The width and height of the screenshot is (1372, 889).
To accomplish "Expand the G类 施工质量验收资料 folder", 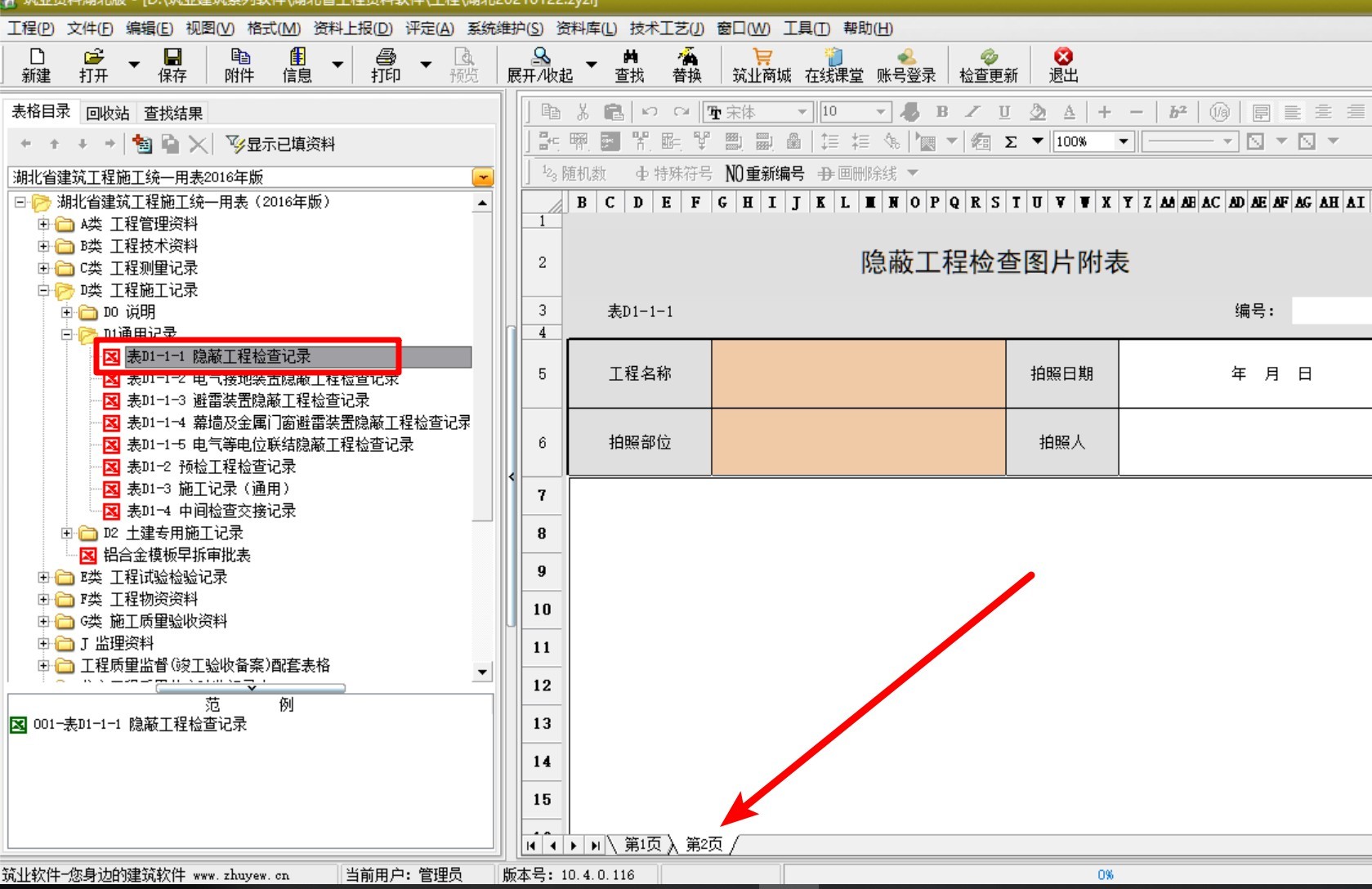I will click(x=43, y=621).
